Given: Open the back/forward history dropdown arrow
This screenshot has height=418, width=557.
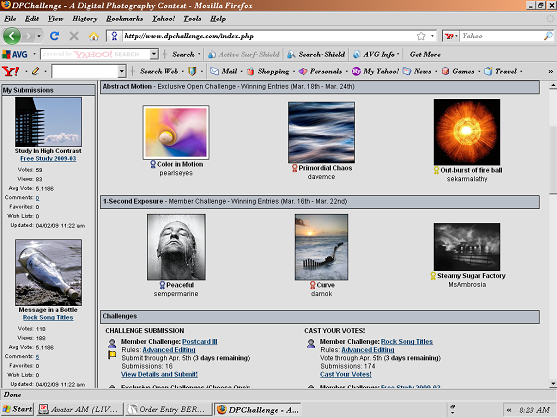Looking at the screenshot, I should (x=39, y=36).
